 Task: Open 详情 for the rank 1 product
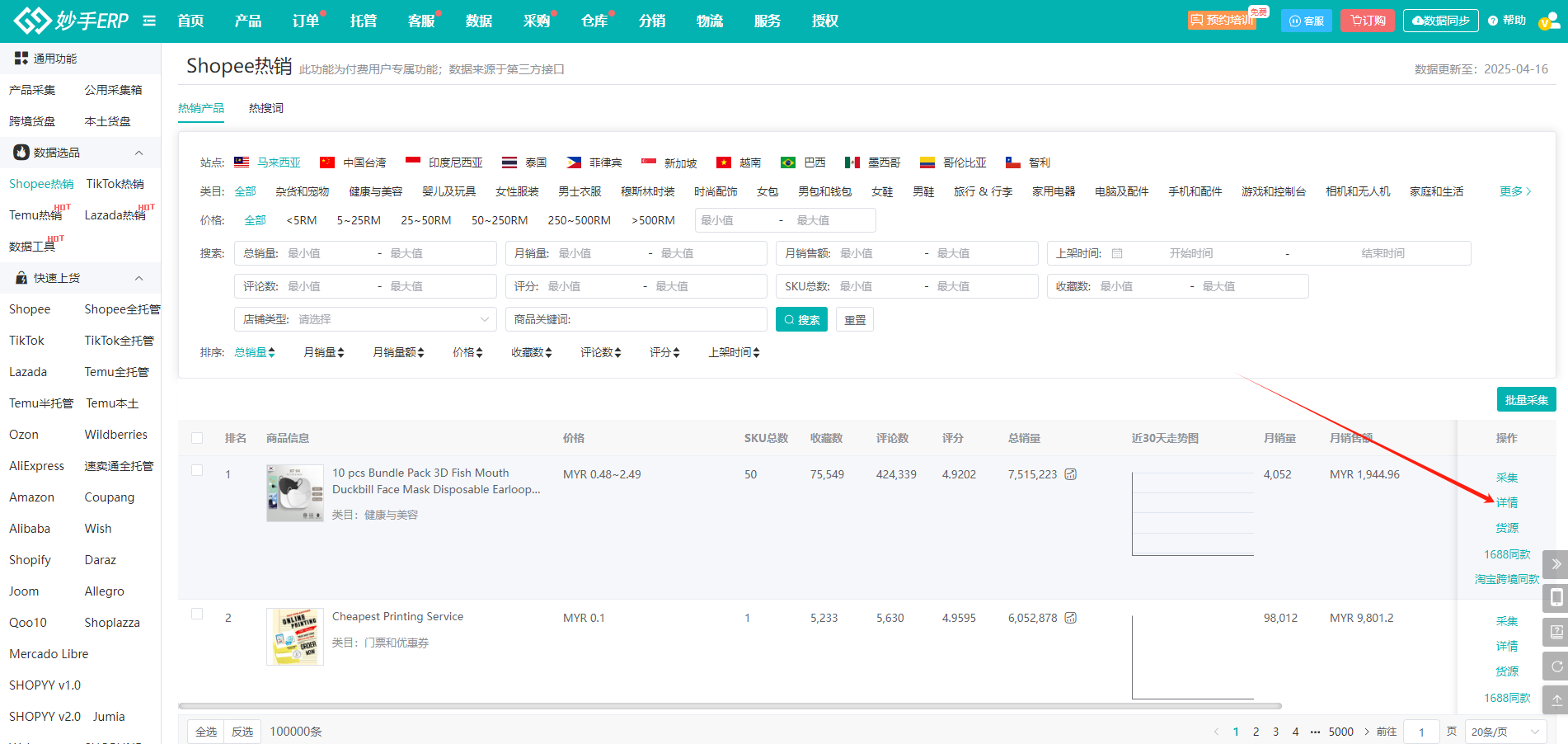(x=1507, y=502)
